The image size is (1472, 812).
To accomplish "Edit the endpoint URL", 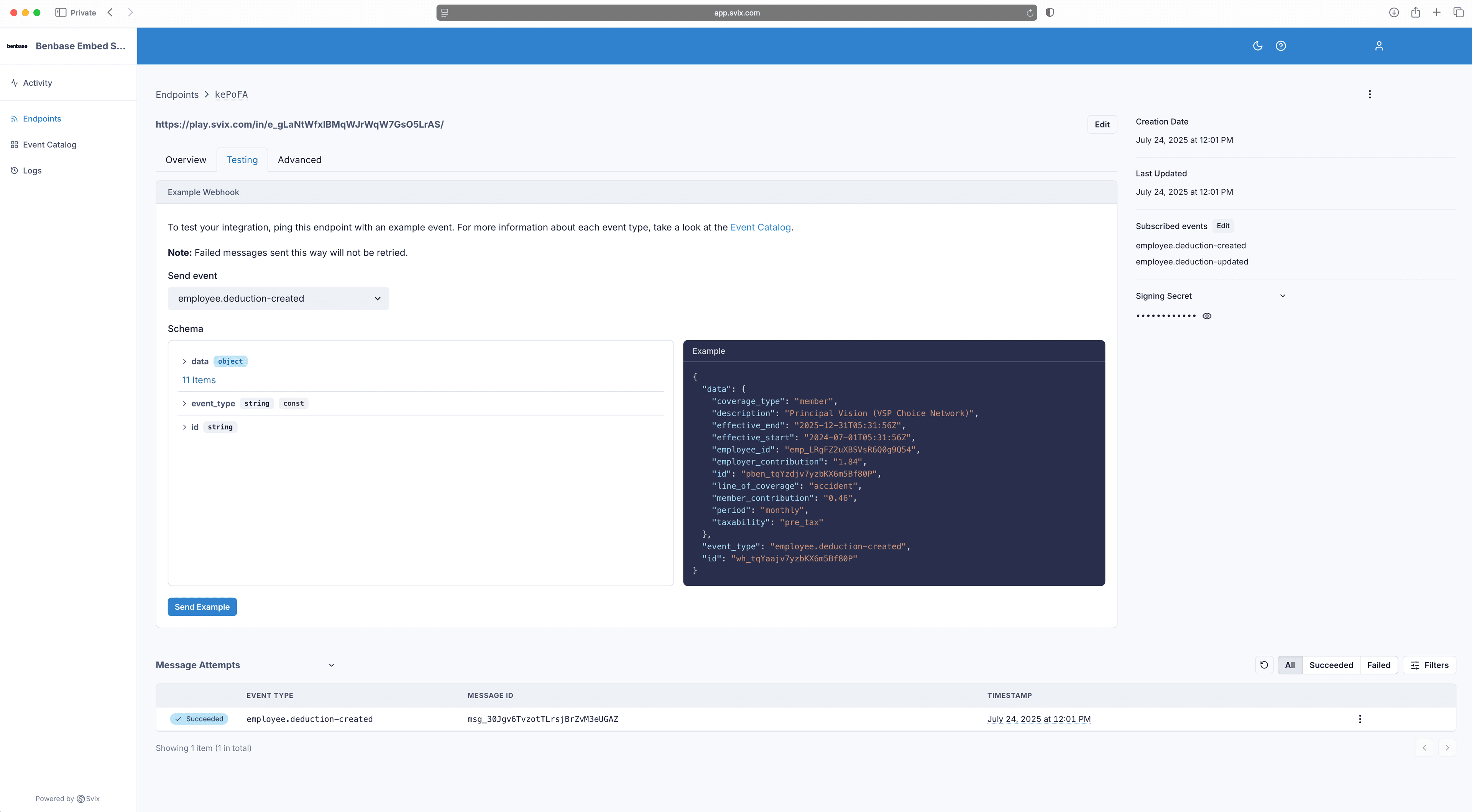I will (x=1102, y=125).
